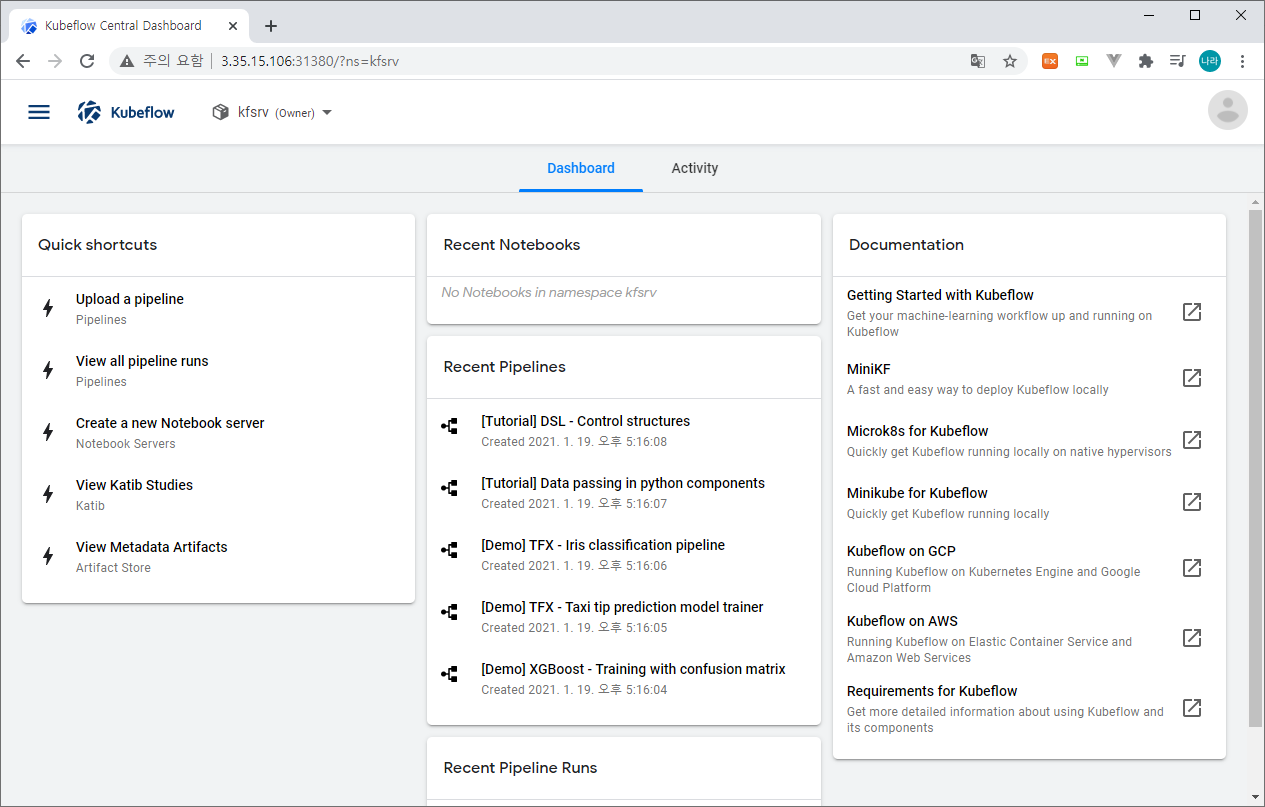Screen dimensions: 1265x807
Task: Open external link icon for Kubeflow on AWS
Action: (x=1192, y=638)
